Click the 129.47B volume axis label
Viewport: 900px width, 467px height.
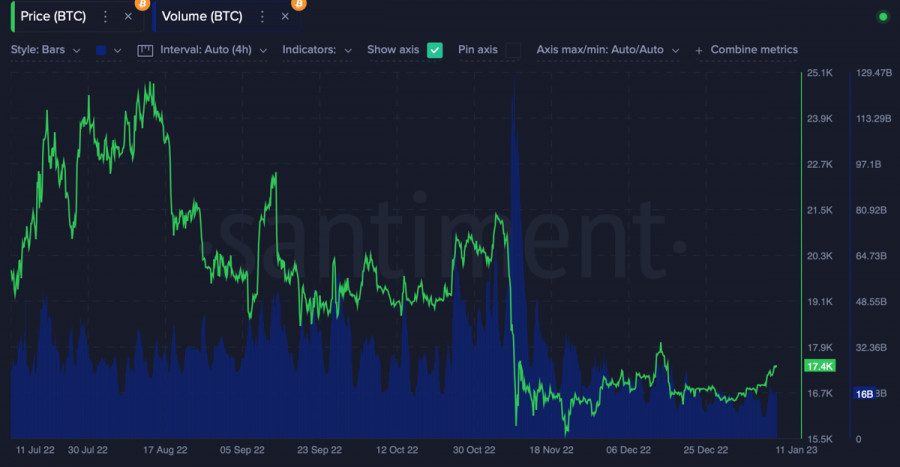[874, 73]
